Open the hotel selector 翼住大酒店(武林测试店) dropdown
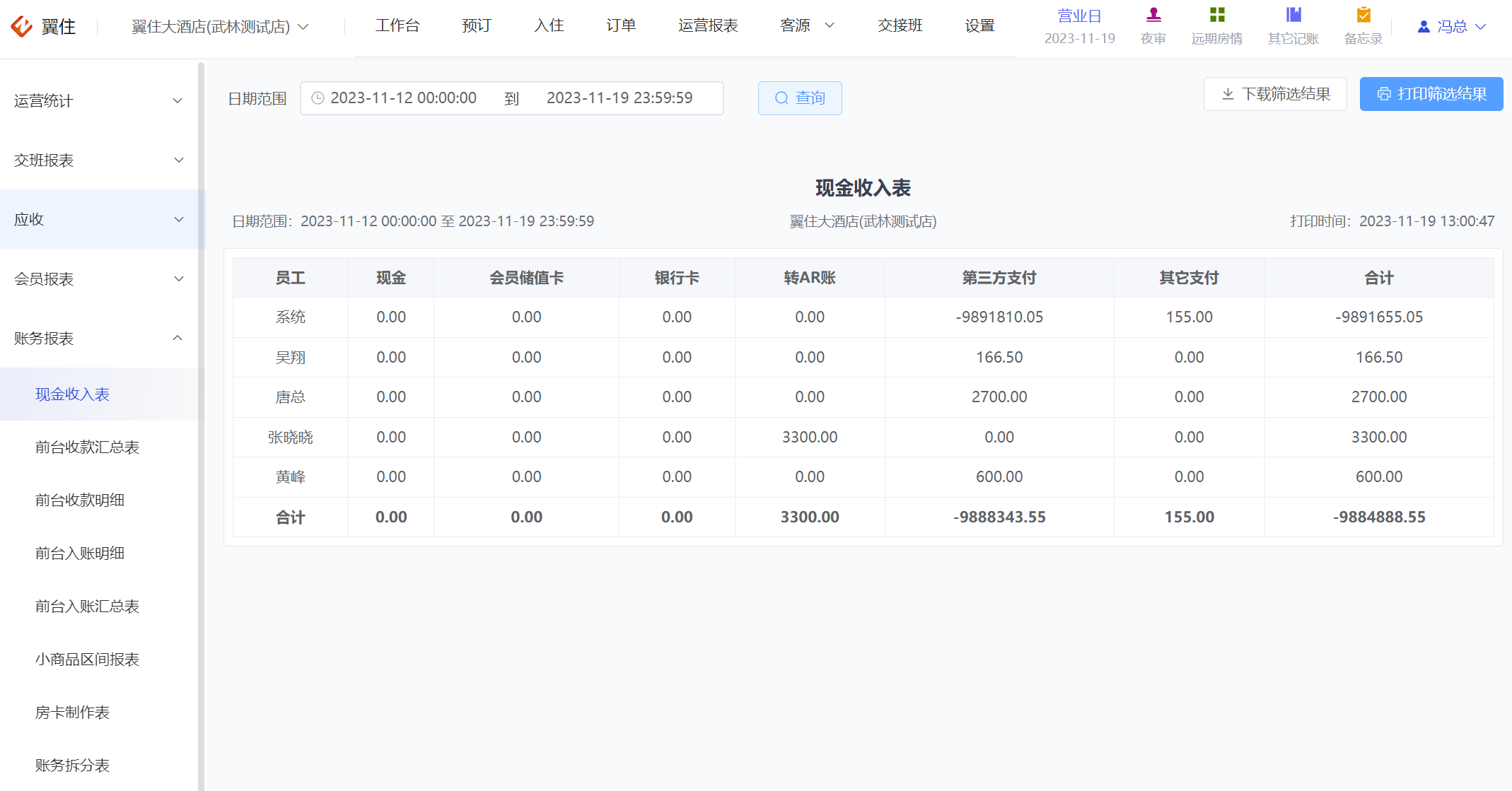The height and width of the screenshot is (791, 1512). [220, 27]
